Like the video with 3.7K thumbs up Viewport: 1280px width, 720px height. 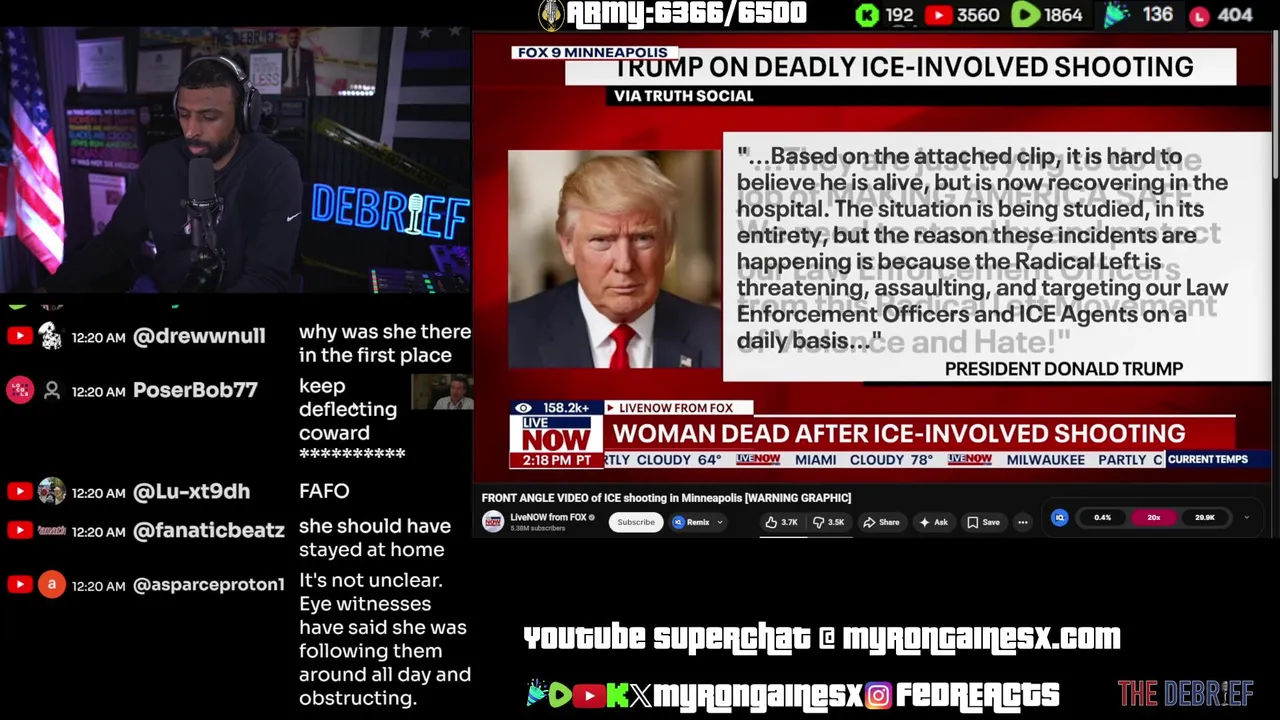(782, 522)
